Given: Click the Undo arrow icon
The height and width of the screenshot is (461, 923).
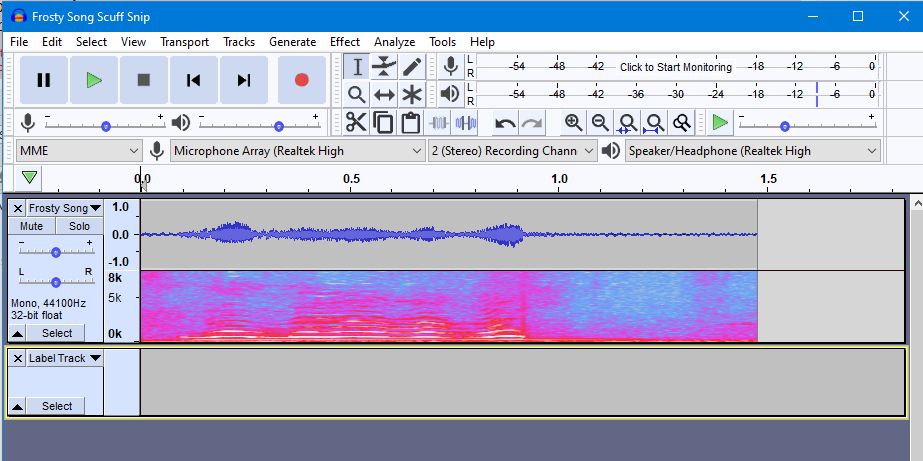Looking at the screenshot, I should pyautogui.click(x=505, y=123).
